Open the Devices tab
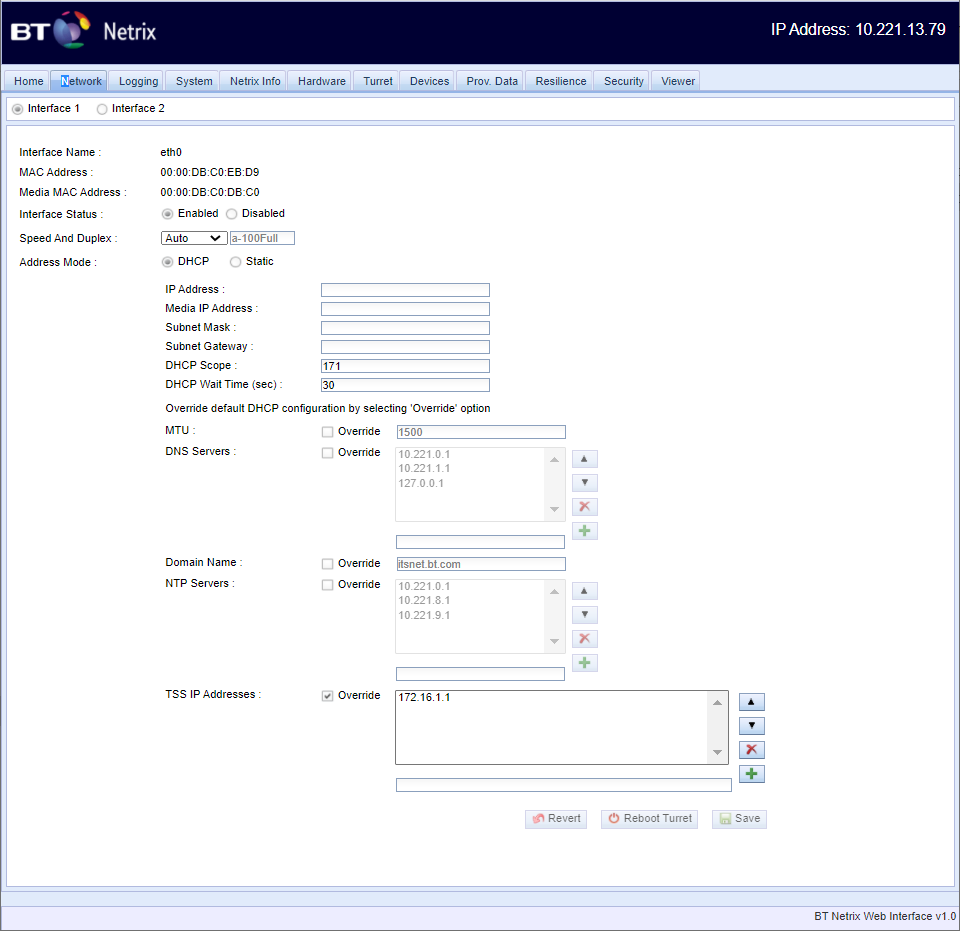 429,81
